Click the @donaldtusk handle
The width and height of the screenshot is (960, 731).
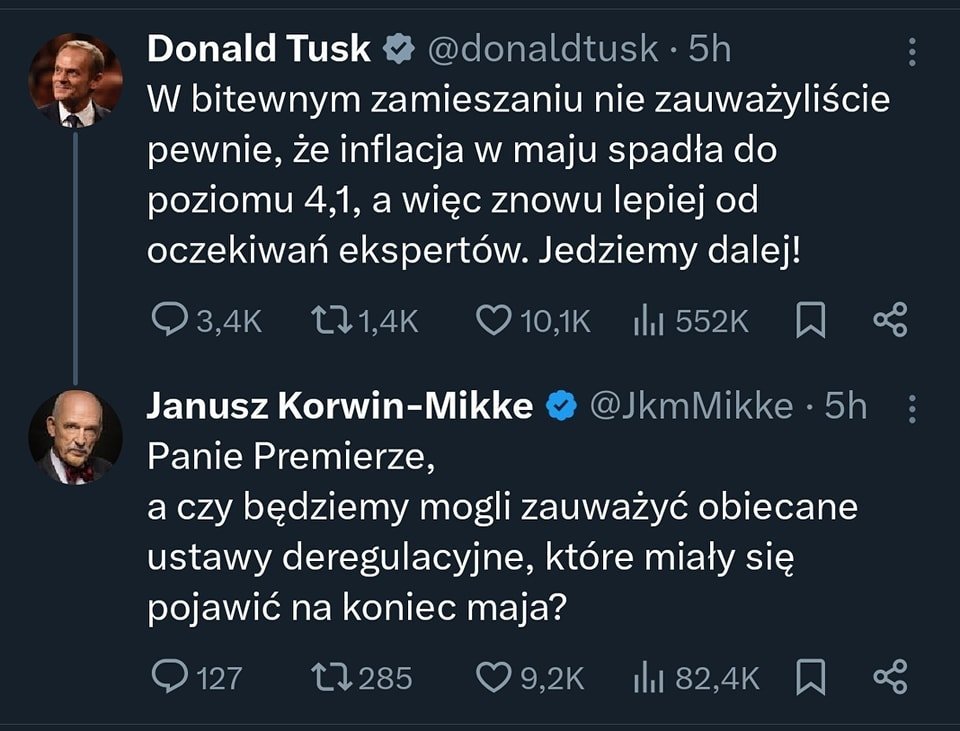[543, 49]
